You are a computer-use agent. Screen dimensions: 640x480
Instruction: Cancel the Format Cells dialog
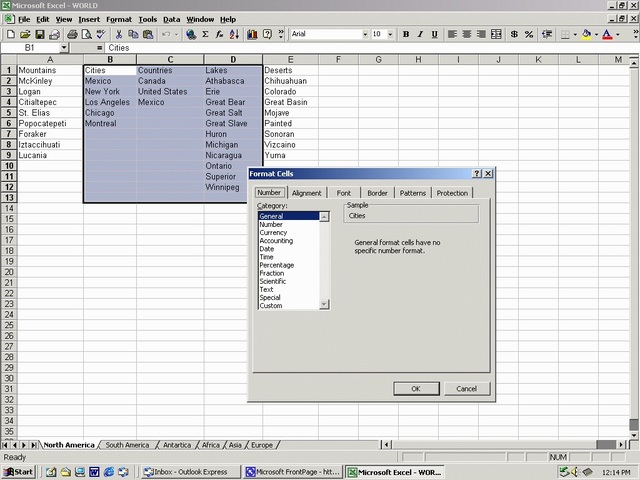(x=467, y=389)
